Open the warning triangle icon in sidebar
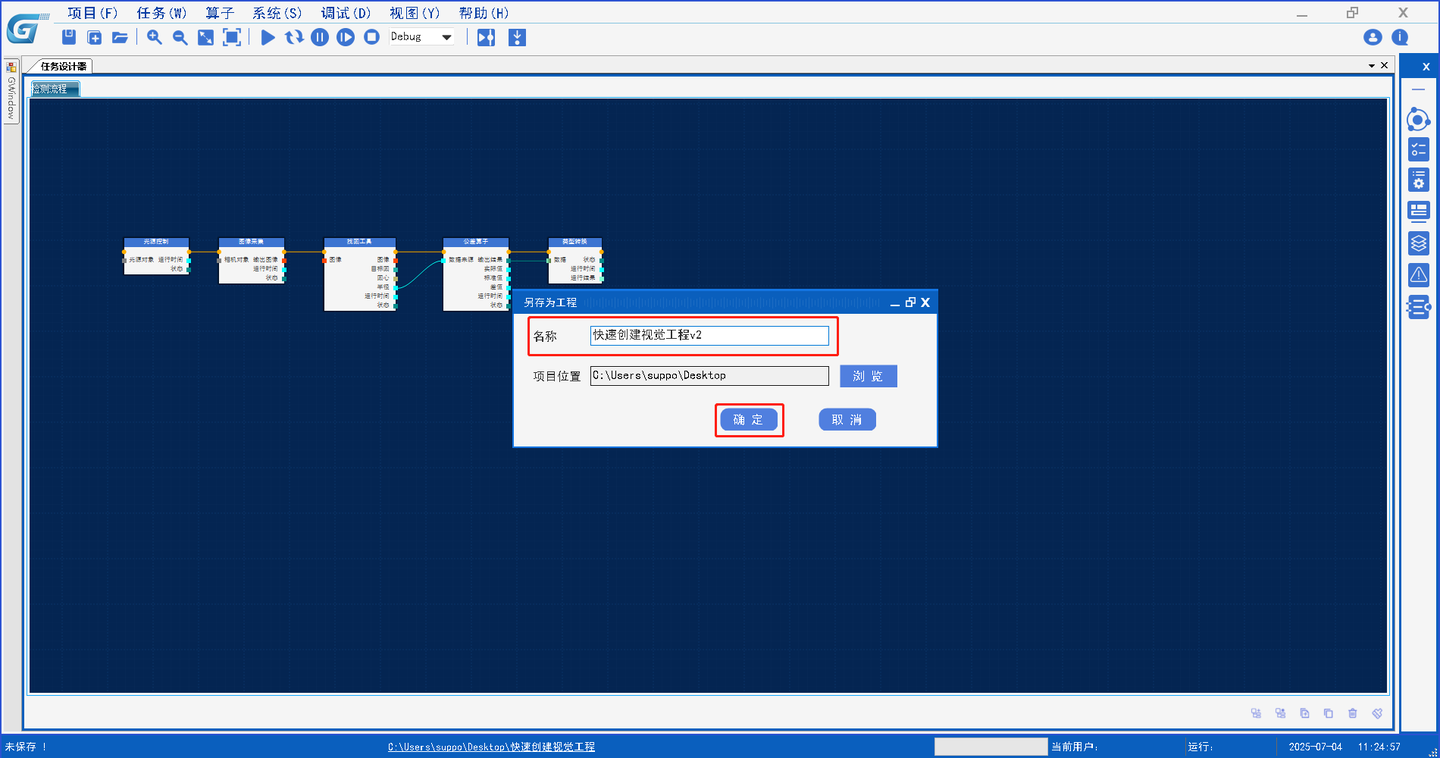The height and width of the screenshot is (758, 1440). click(x=1418, y=274)
